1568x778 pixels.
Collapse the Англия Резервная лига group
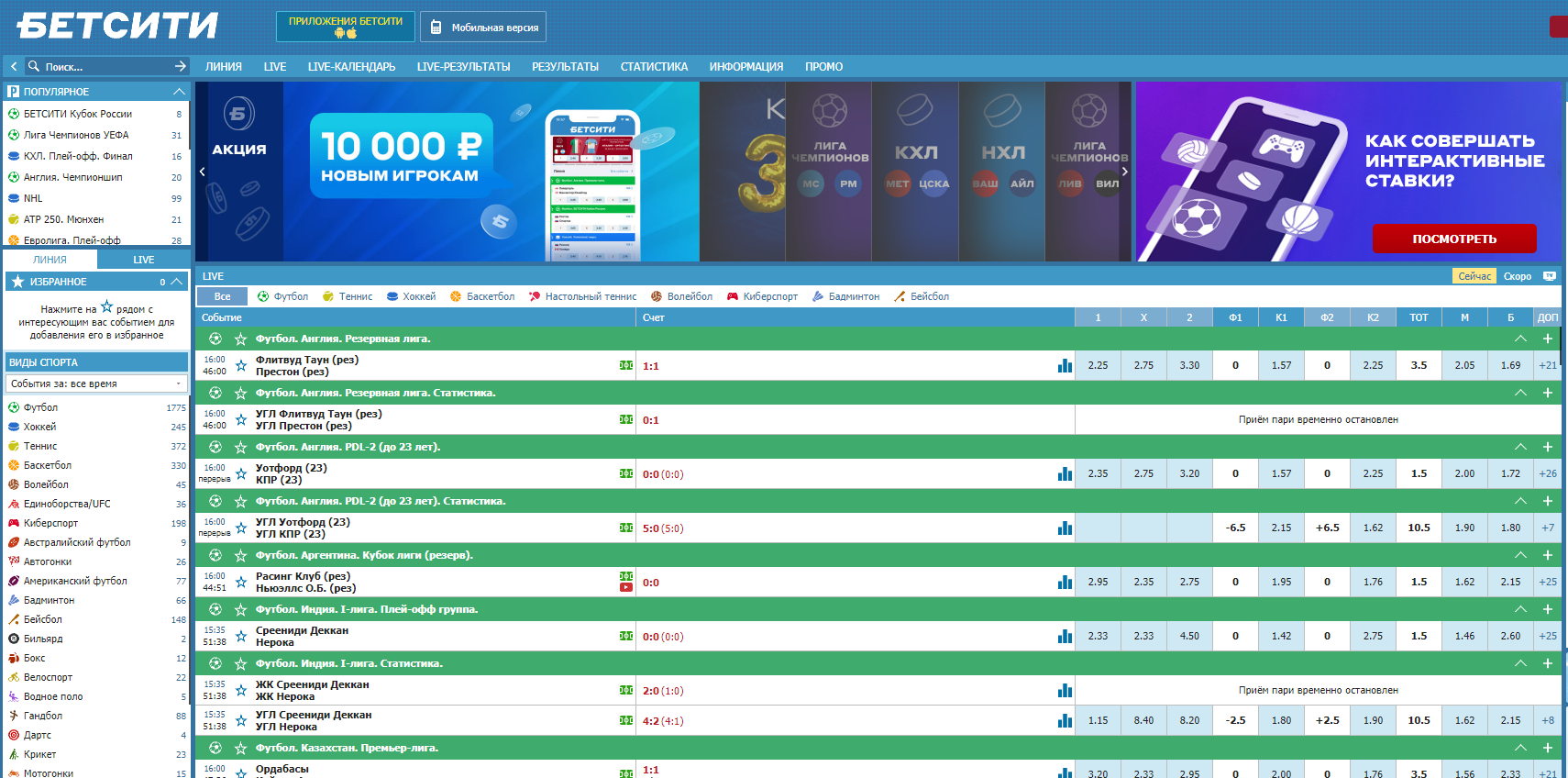(x=1520, y=339)
